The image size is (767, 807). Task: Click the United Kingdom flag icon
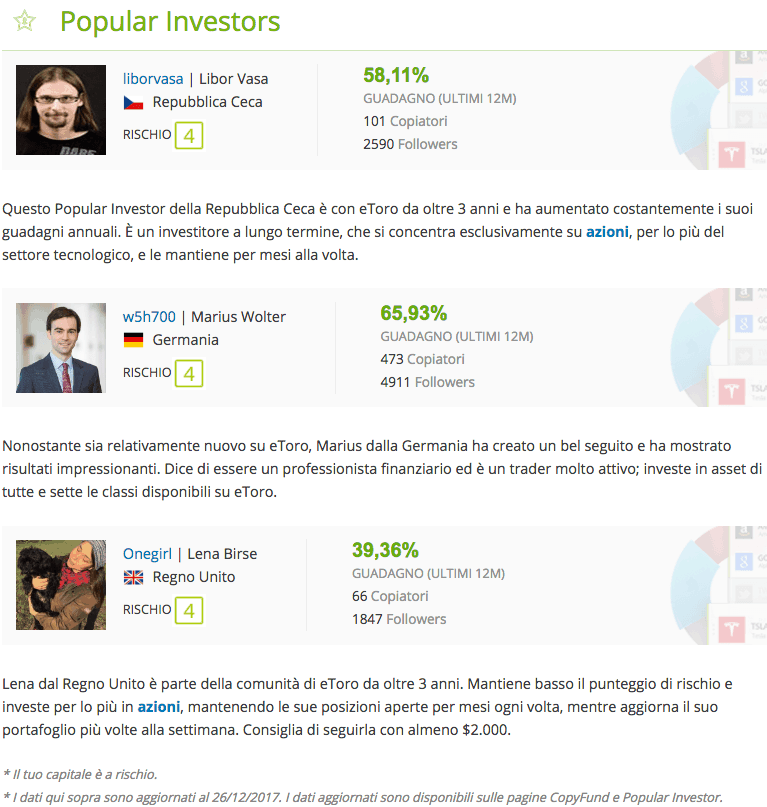click(133, 577)
